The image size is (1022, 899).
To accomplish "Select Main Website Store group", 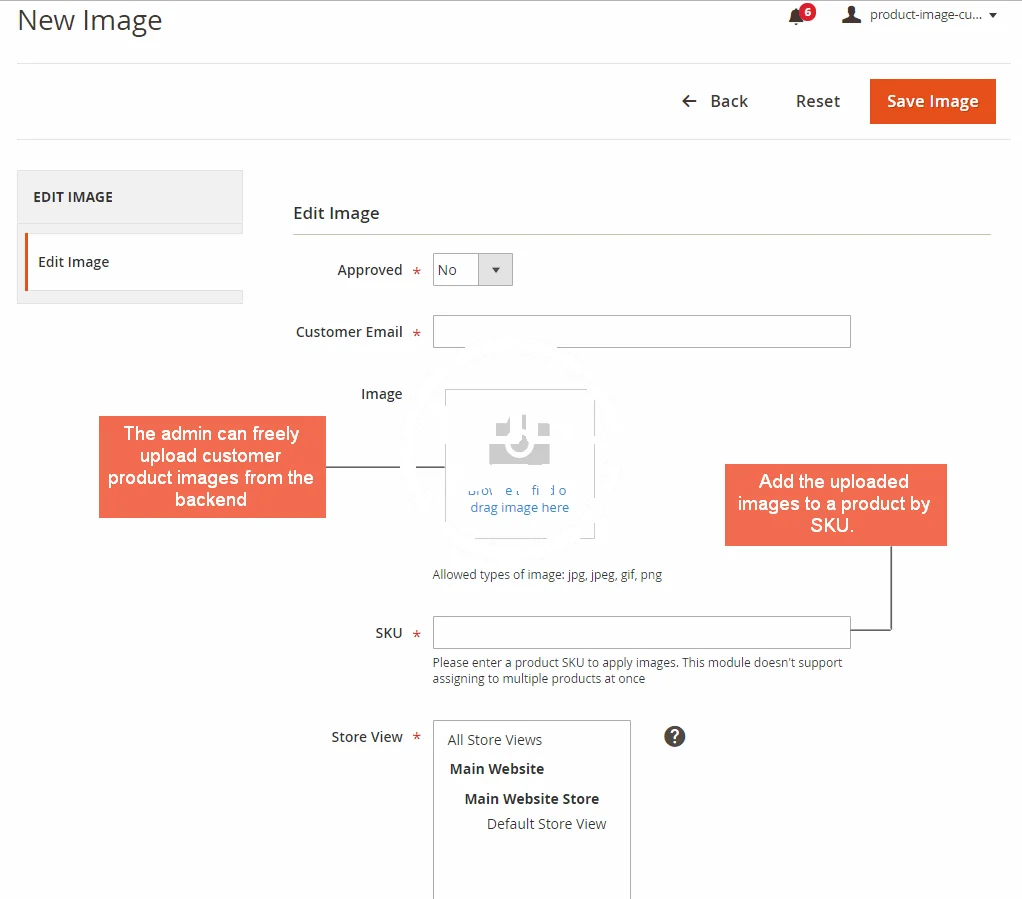I will tap(531, 799).
